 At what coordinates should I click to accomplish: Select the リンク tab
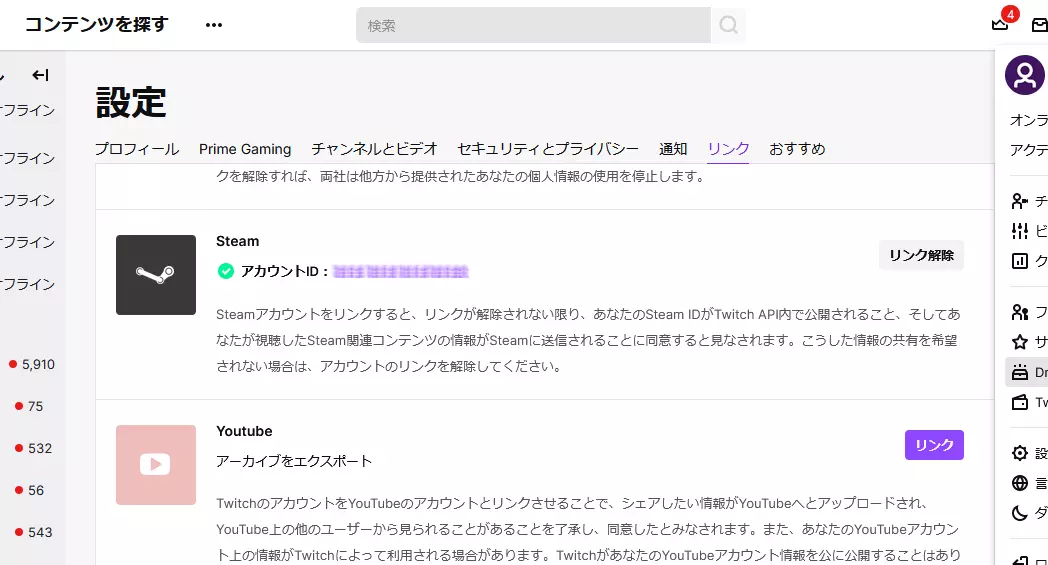[x=729, y=148]
